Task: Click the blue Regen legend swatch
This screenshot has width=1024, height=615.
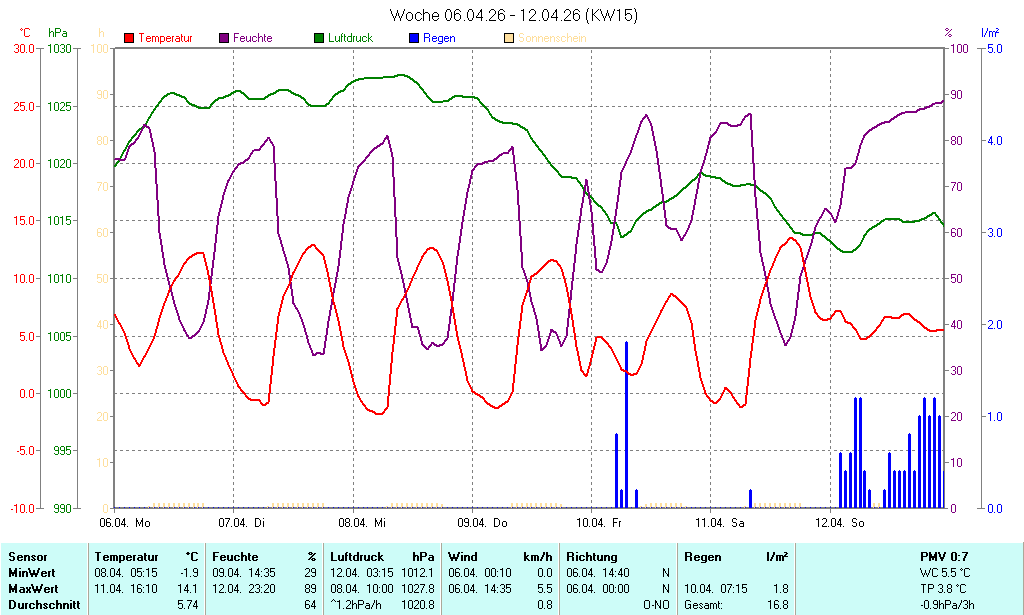Action: click(415, 38)
